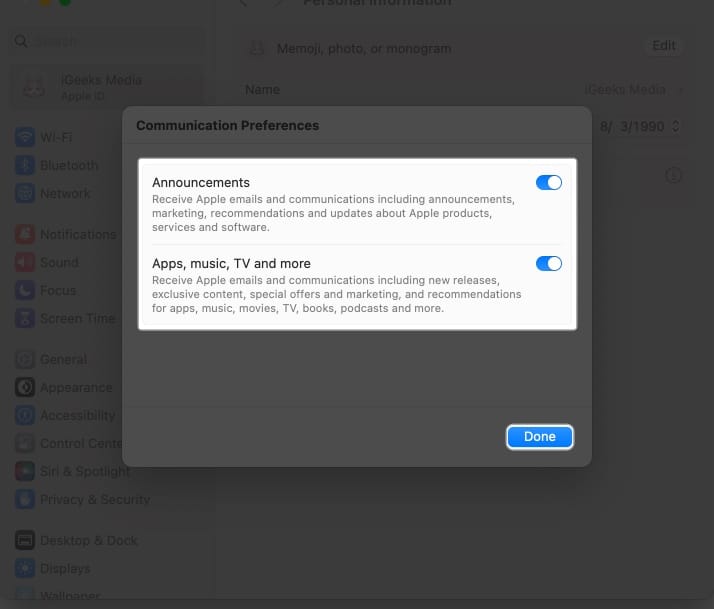Click the Announcements heading text
Viewport: 714px width, 609px height.
point(201,183)
